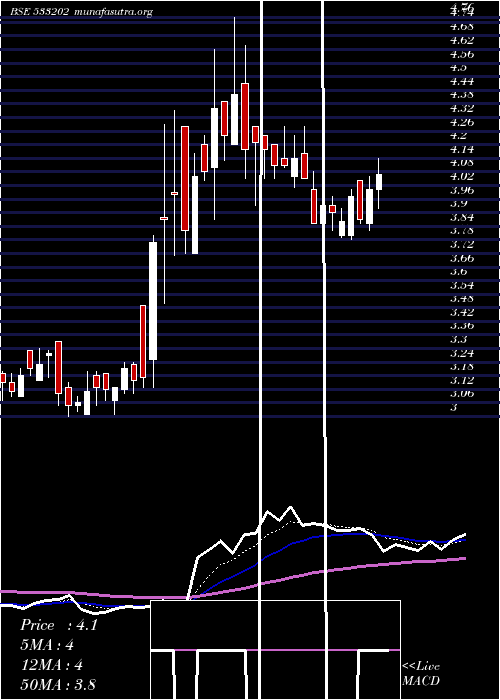Click the BSE 533202 munafasutra.org title
Screen dimensions: 500x700
click(x=82, y=12)
